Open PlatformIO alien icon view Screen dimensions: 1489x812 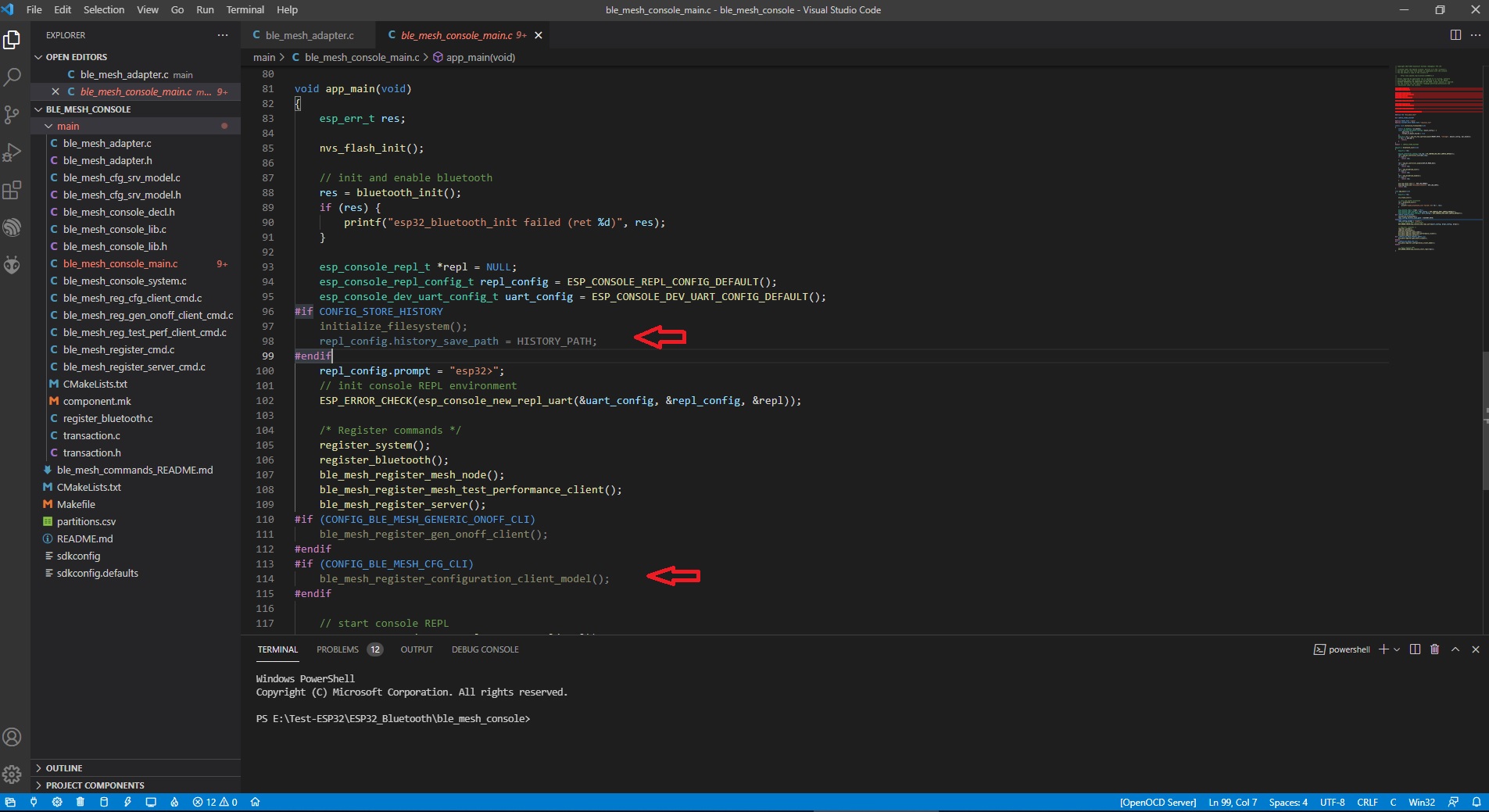[12, 265]
